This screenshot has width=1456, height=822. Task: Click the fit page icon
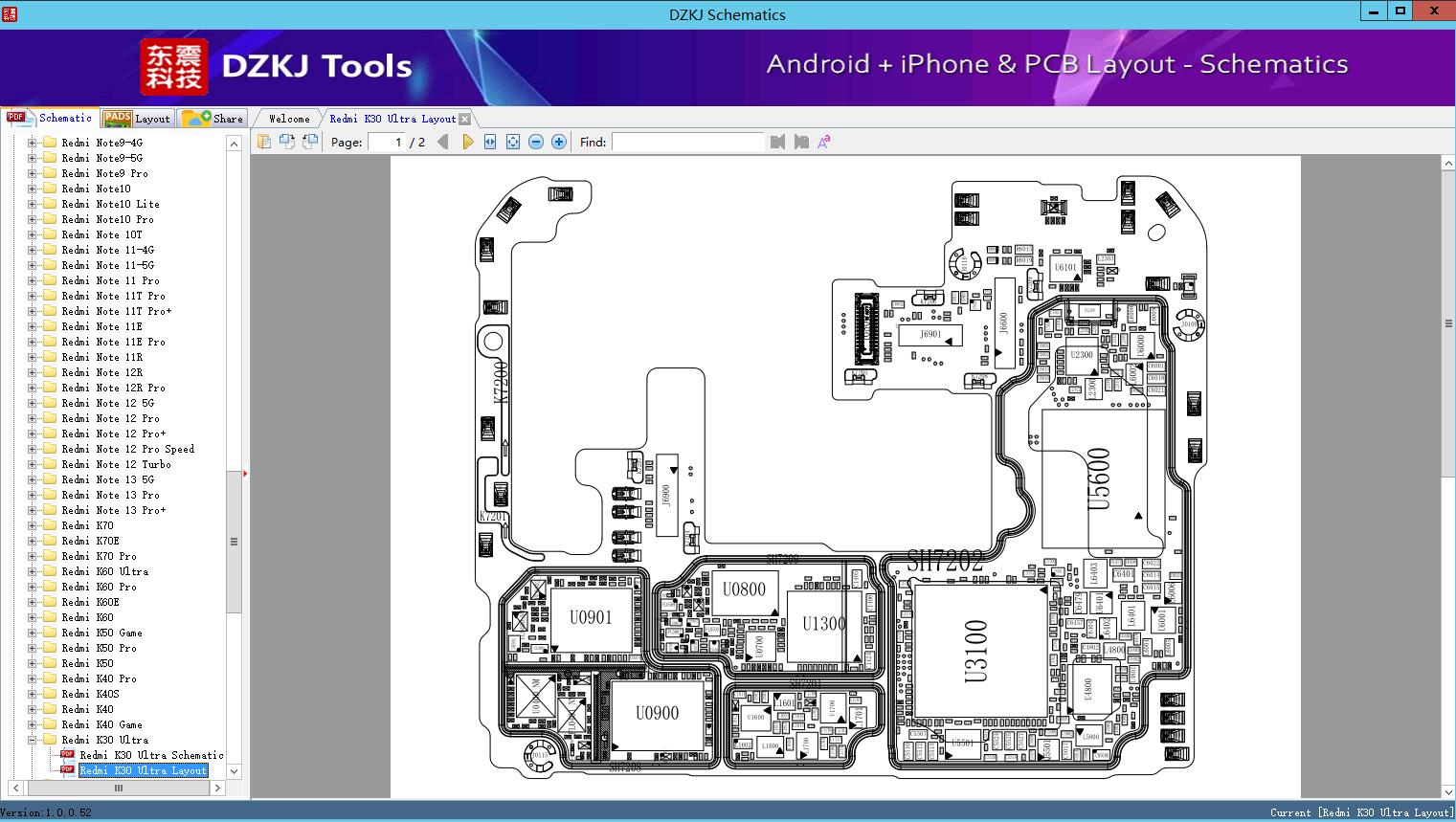click(513, 142)
